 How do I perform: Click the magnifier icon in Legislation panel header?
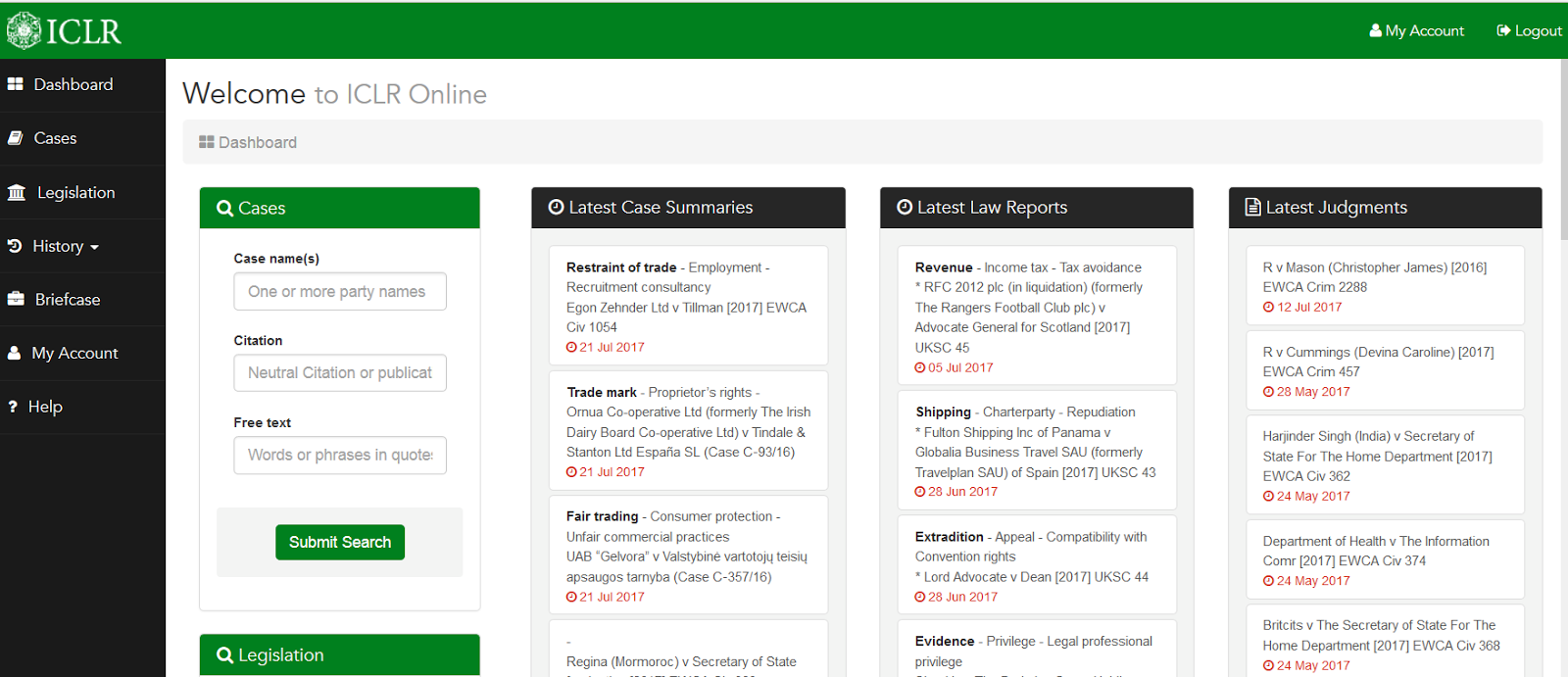(224, 655)
